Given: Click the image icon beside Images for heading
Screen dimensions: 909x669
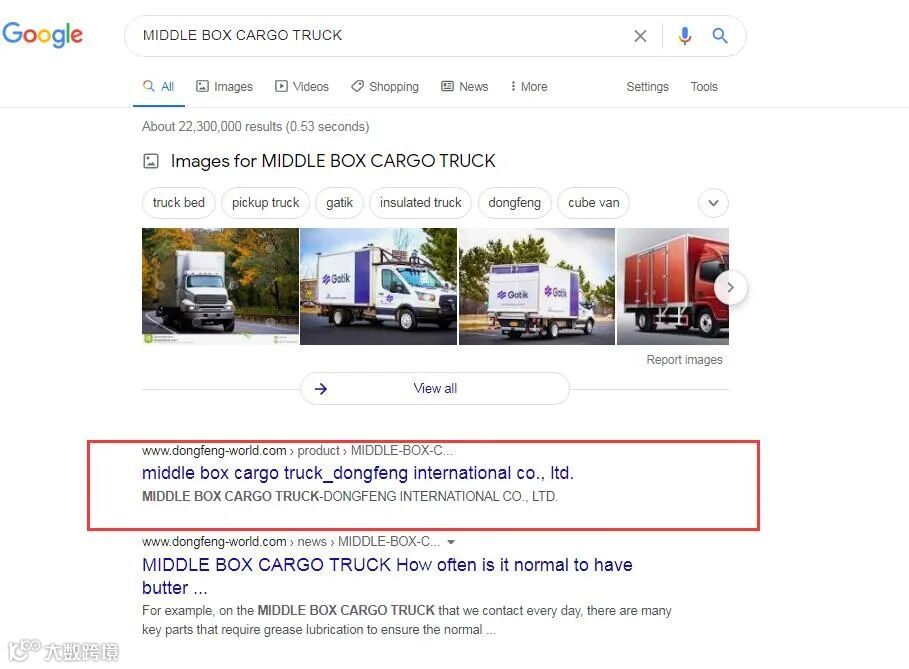Looking at the screenshot, I should coord(151,161).
